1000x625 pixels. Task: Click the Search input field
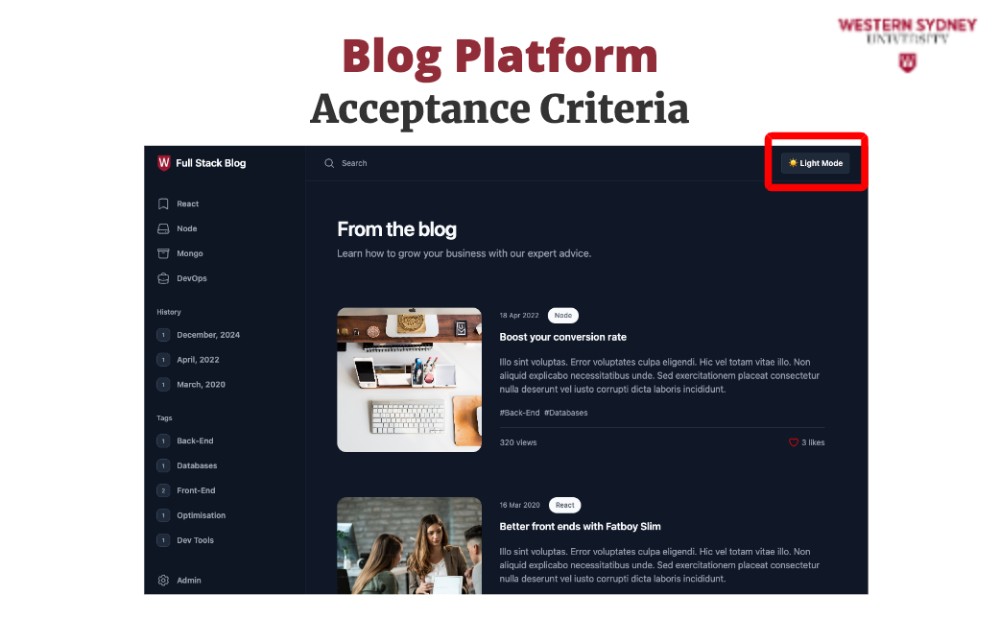point(536,163)
